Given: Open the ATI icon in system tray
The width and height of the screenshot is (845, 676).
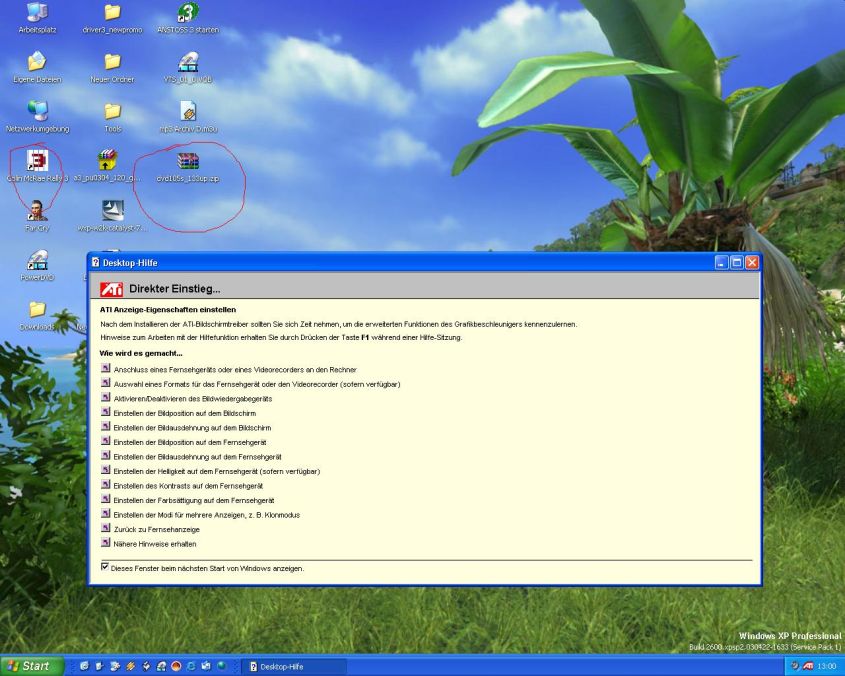Looking at the screenshot, I should [808, 666].
